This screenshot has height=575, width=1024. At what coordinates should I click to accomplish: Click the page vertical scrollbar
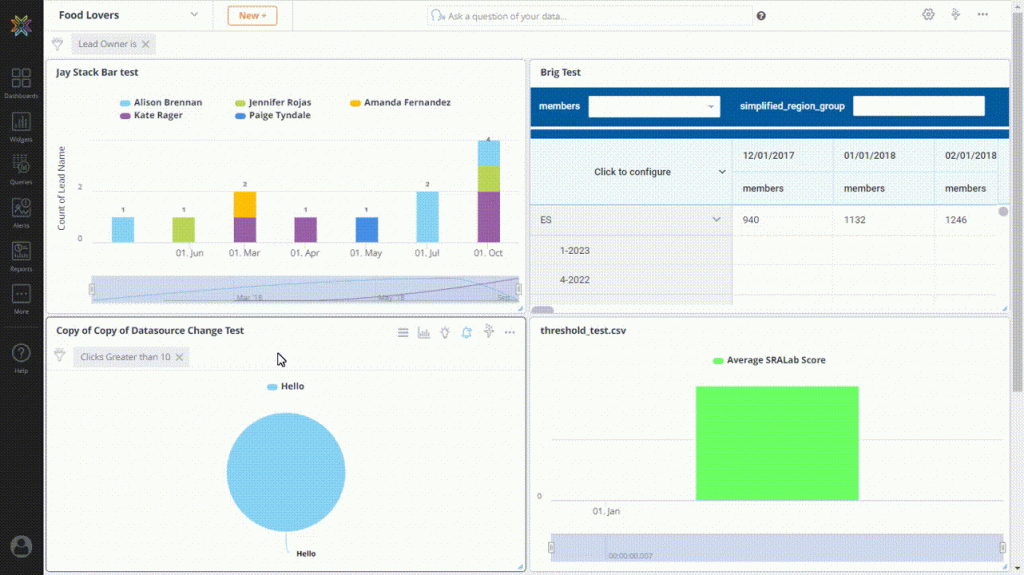pyautogui.click(x=1017, y=203)
